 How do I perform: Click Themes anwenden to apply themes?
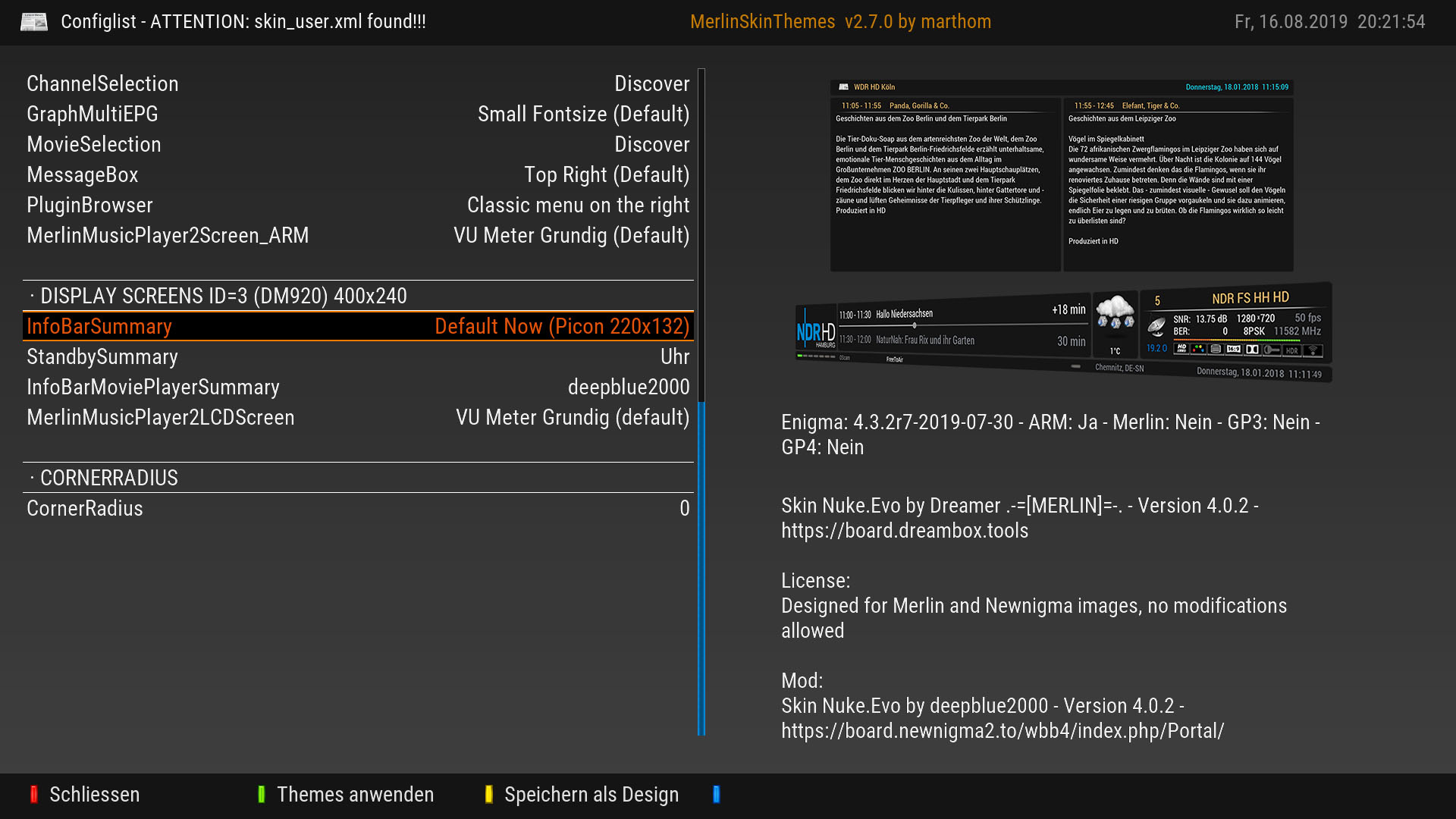click(x=354, y=794)
